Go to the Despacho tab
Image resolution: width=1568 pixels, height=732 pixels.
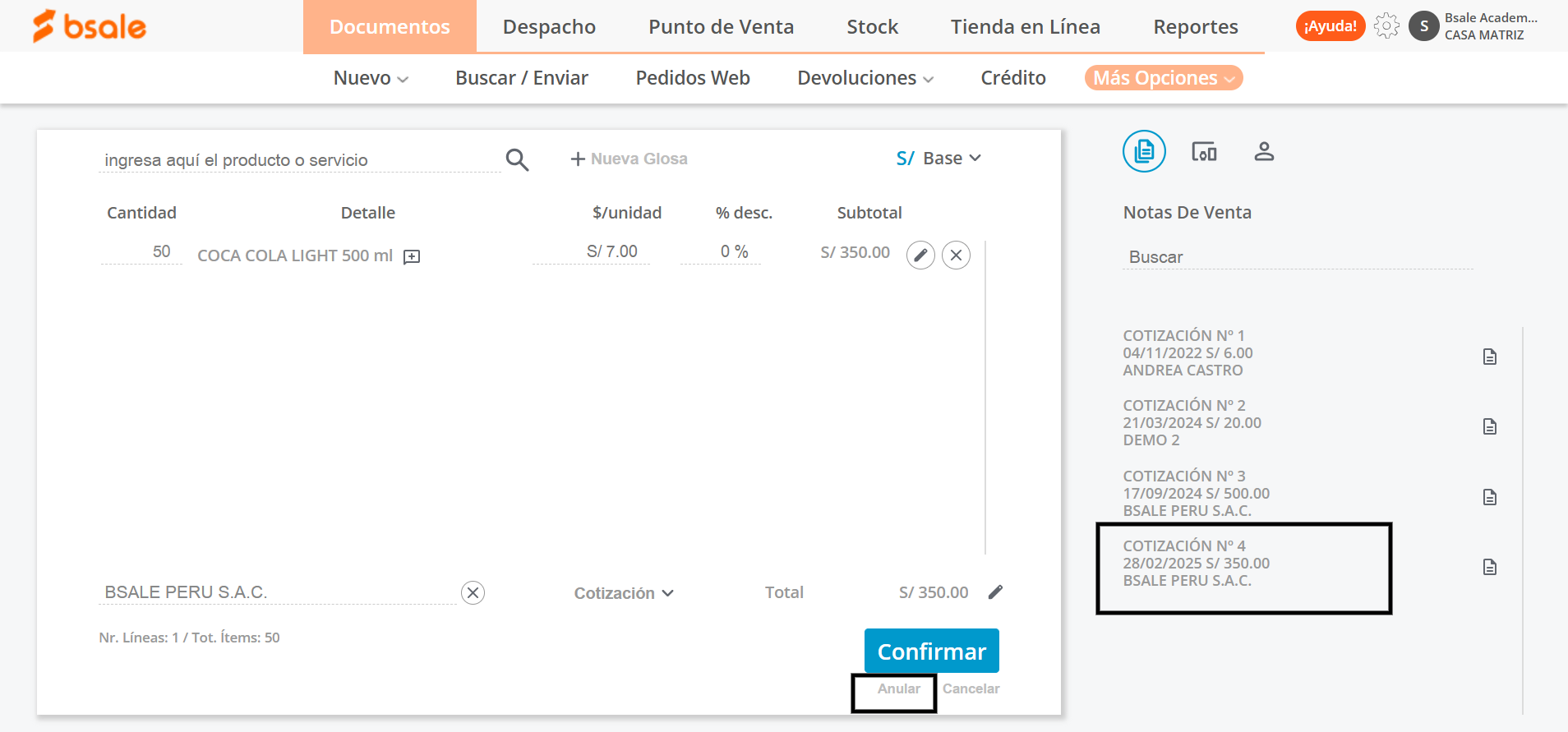coord(549,27)
